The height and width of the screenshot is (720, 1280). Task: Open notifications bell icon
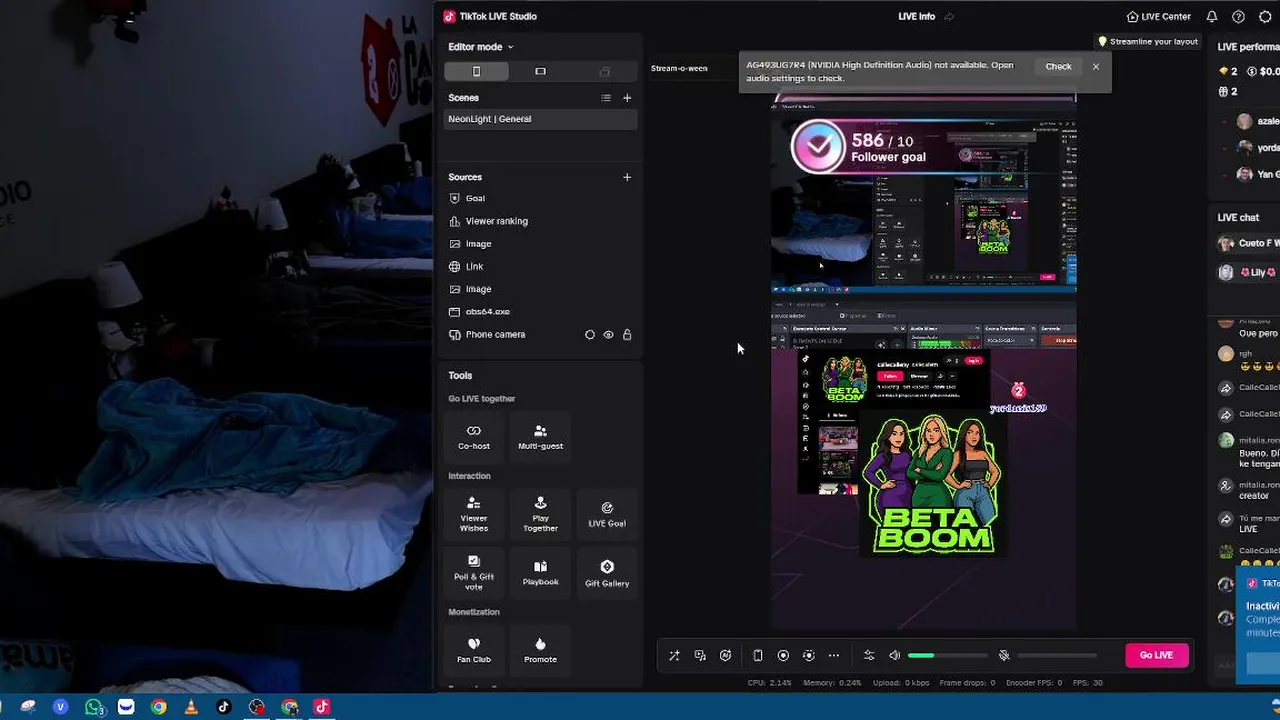pos(1212,17)
